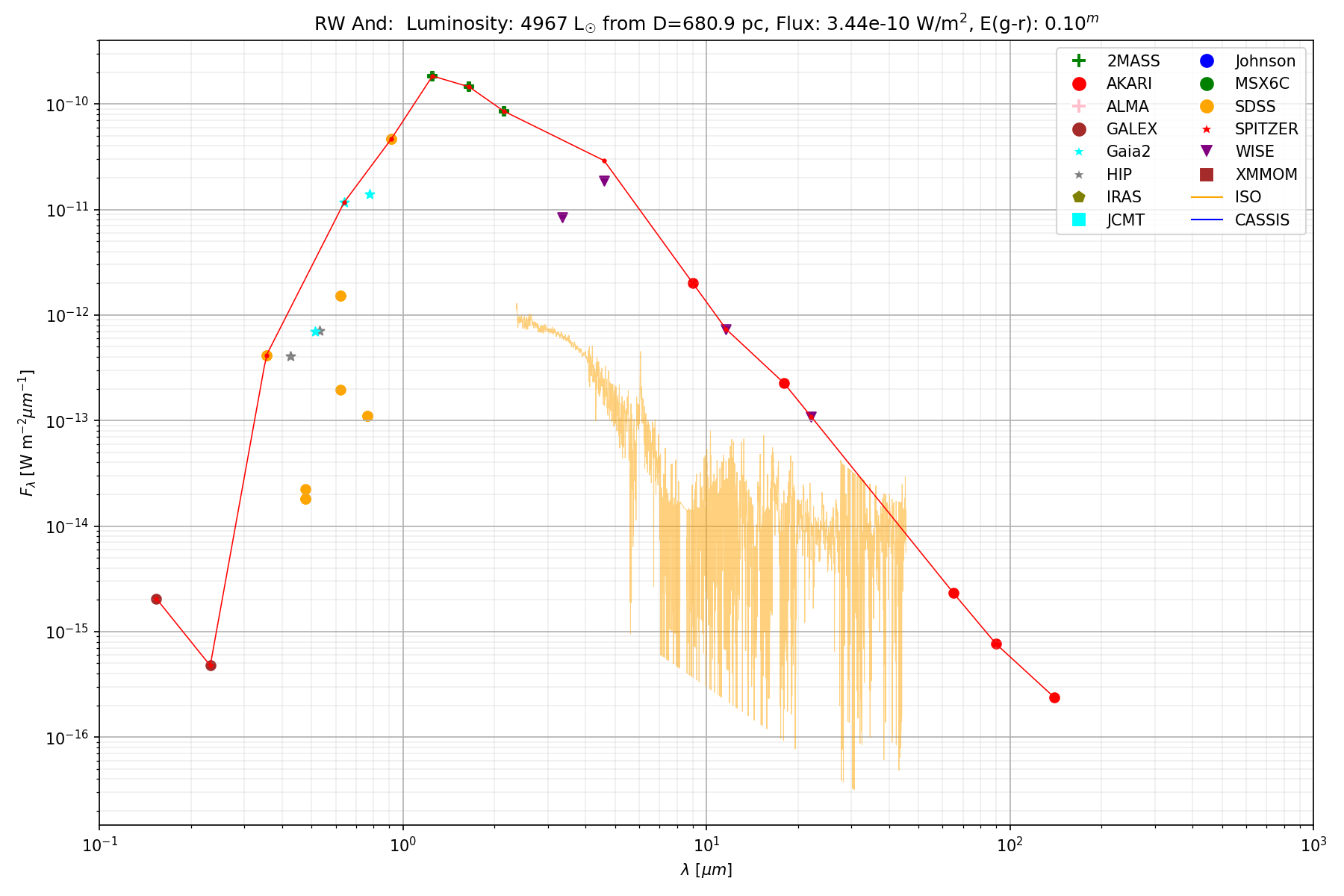The width and height of the screenshot is (1344, 896).
Task: Click the leftmost GALEX data point
Action: pos(156,599)
